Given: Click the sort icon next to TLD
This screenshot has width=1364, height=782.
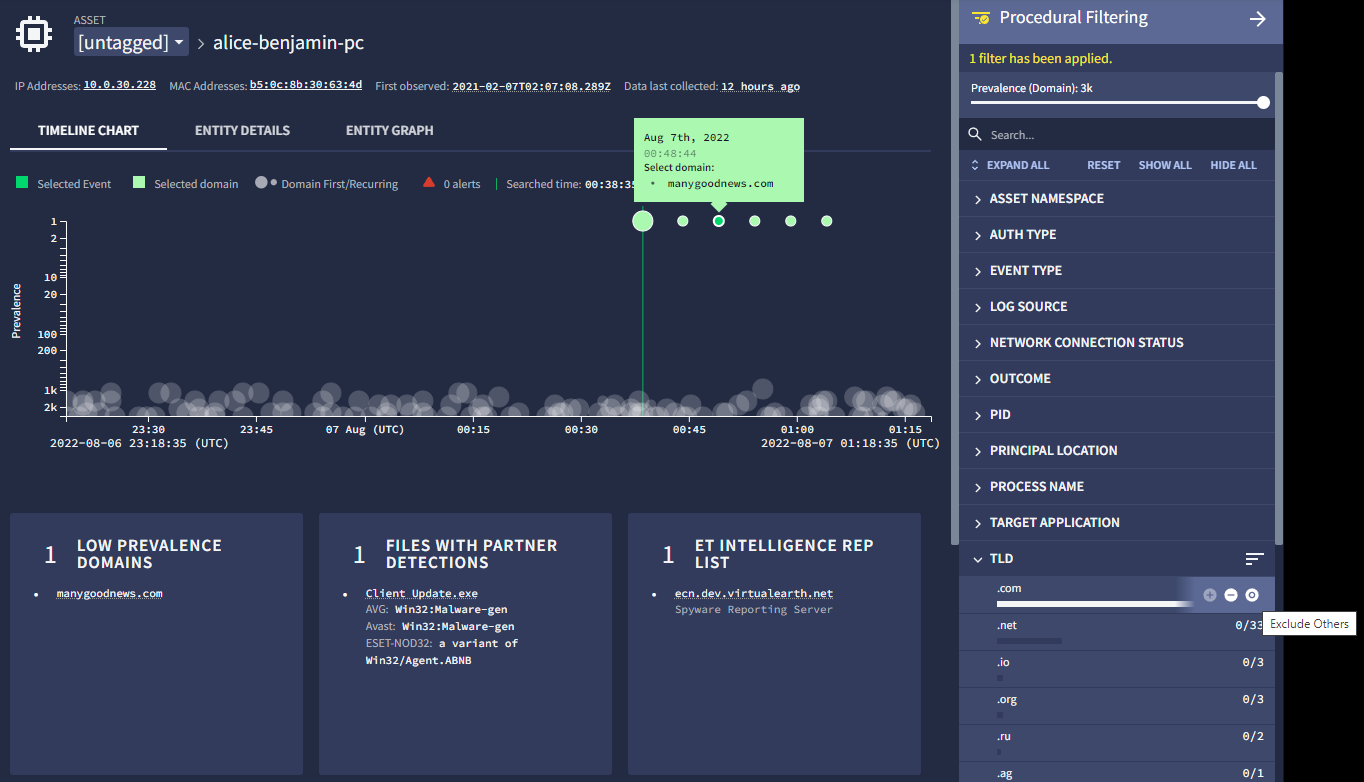Looking at the screenshot, I should click(1255, 558).
